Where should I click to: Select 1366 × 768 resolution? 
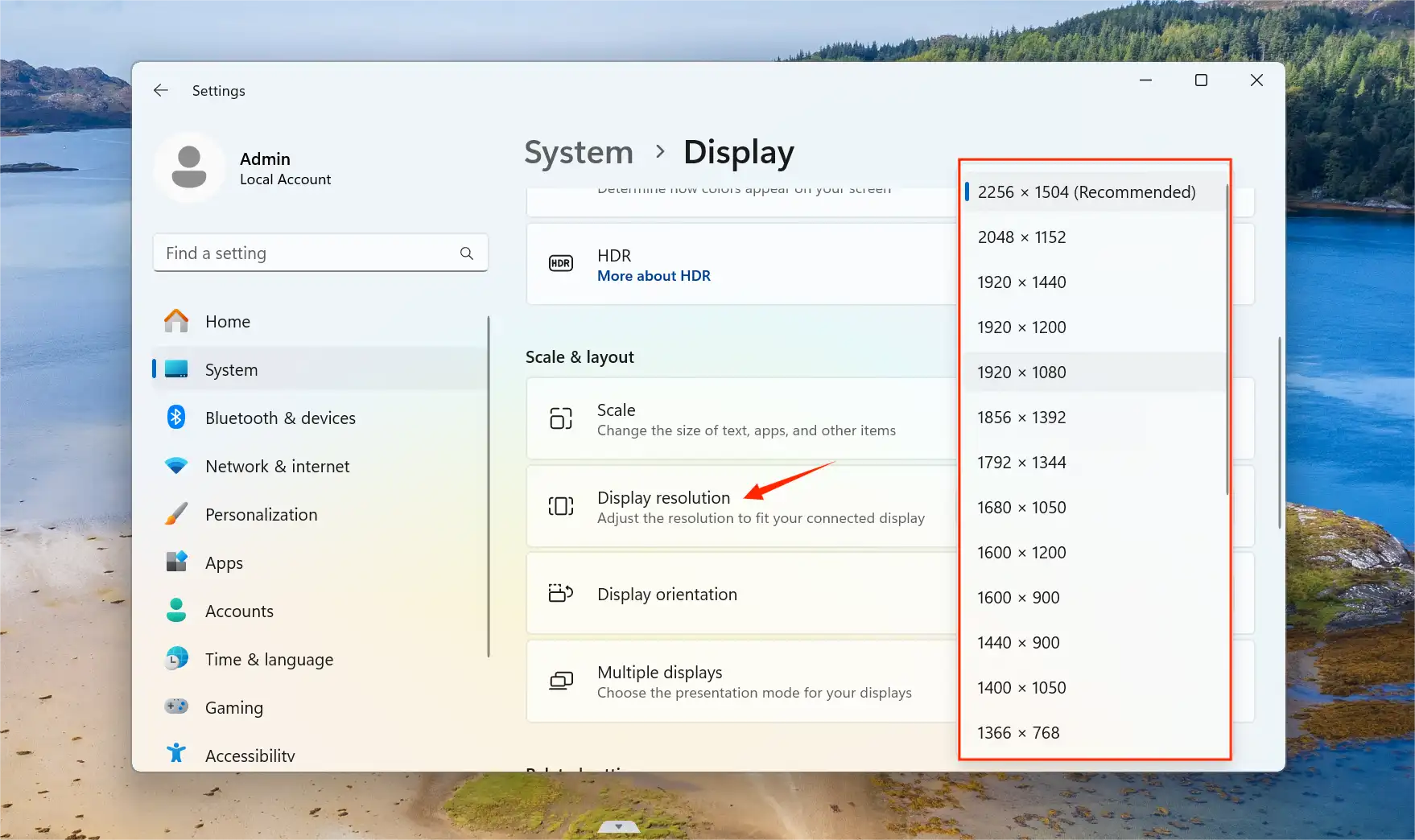tap(1094, 732)
